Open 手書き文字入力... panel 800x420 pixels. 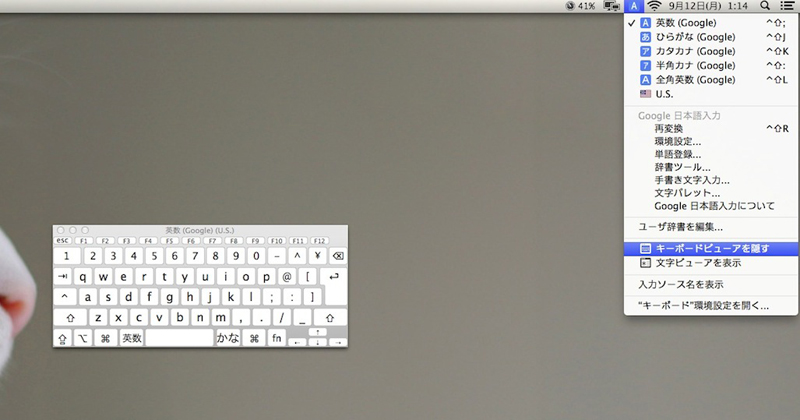(711, 180)
